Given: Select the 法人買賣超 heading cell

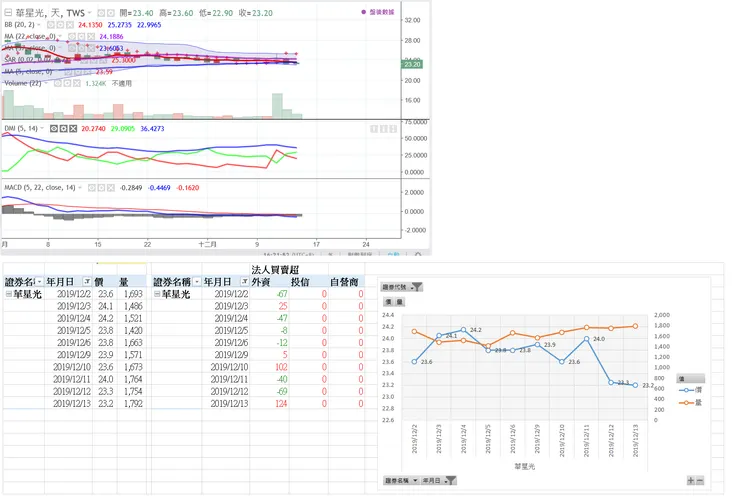Looking at the screenshot, I should [275, 269].
